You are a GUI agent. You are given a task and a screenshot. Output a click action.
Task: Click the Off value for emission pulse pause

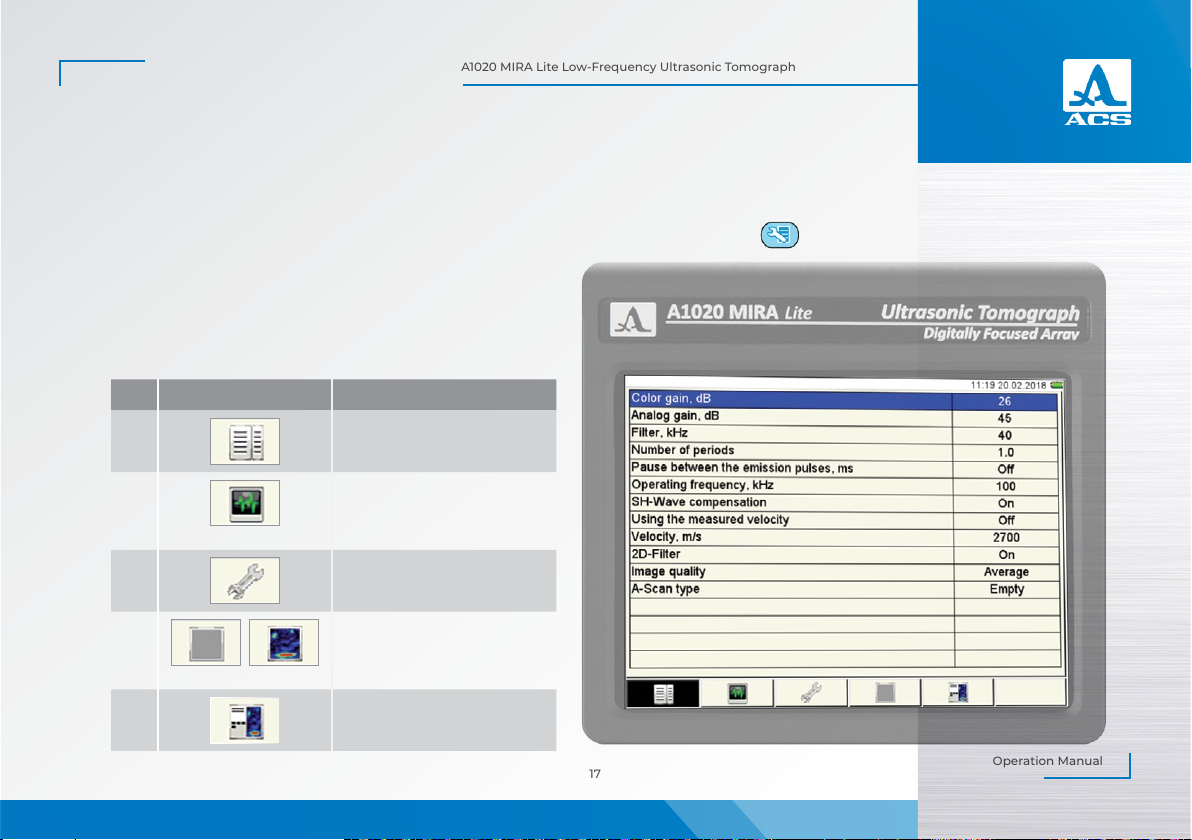tap(1006, 469)
